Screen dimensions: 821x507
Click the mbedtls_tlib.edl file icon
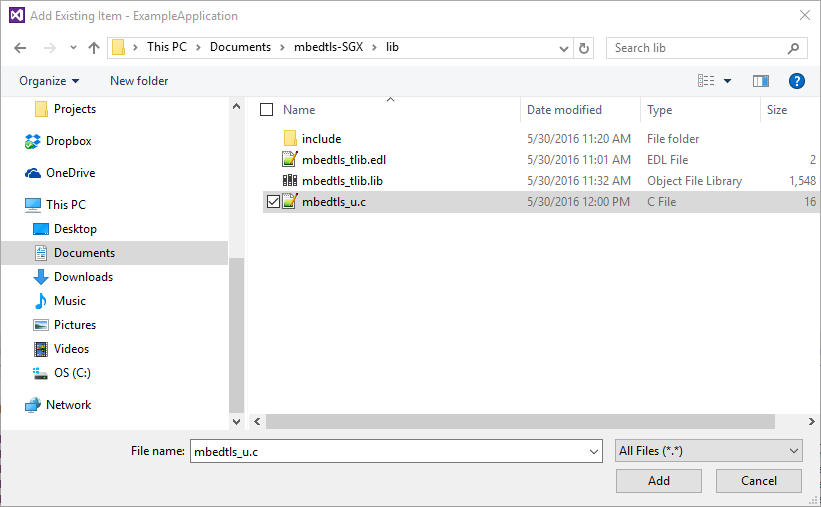coord(290,159)
